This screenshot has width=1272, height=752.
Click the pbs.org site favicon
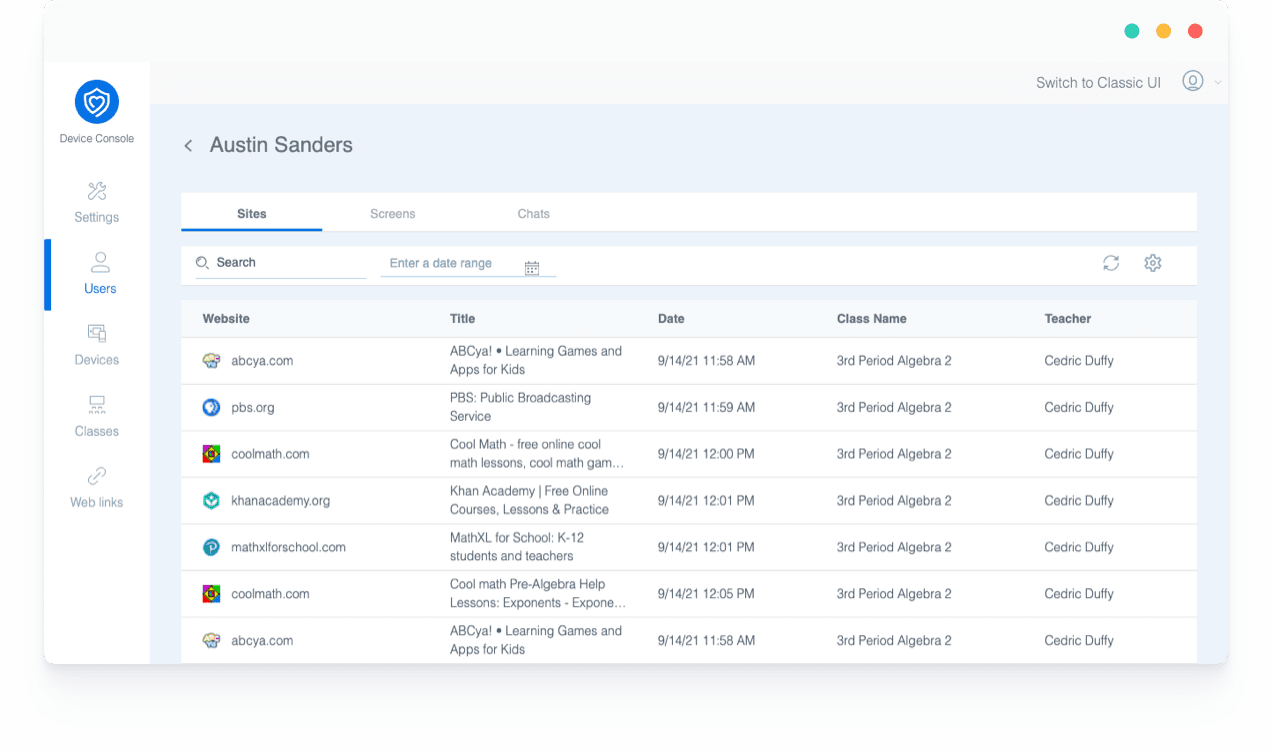pos(211,407)
